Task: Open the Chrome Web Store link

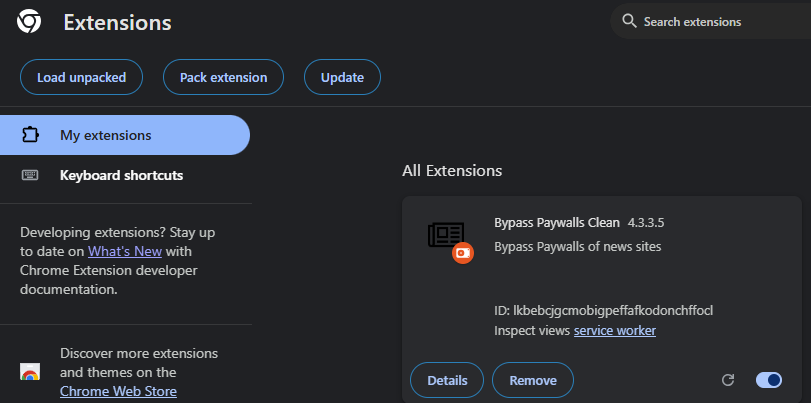Action: 118,391
